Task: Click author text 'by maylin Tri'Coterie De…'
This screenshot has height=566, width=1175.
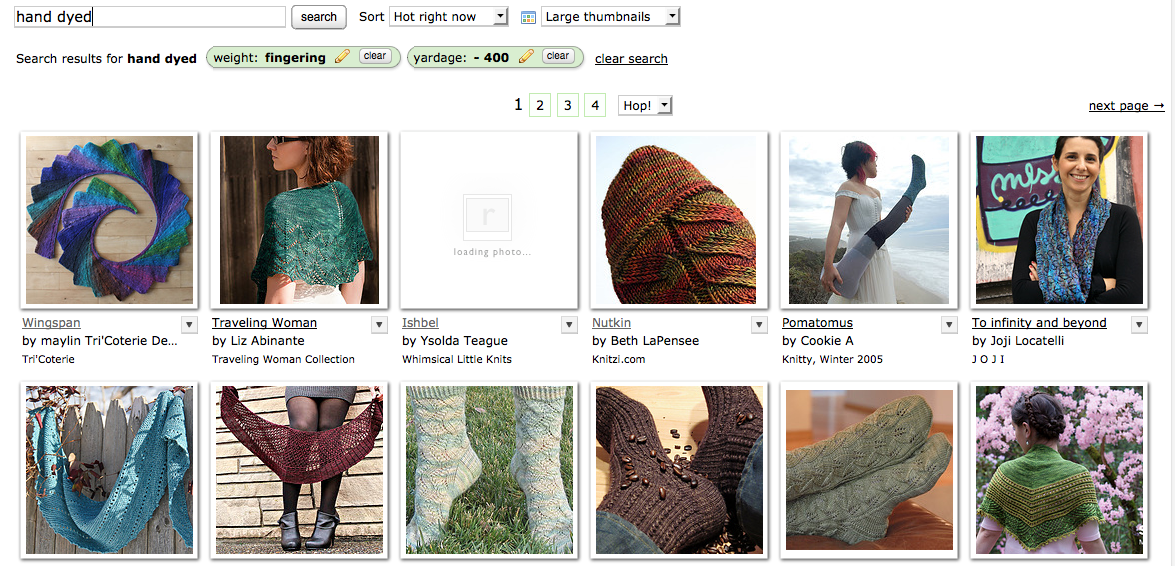Action: coord(100,340)
